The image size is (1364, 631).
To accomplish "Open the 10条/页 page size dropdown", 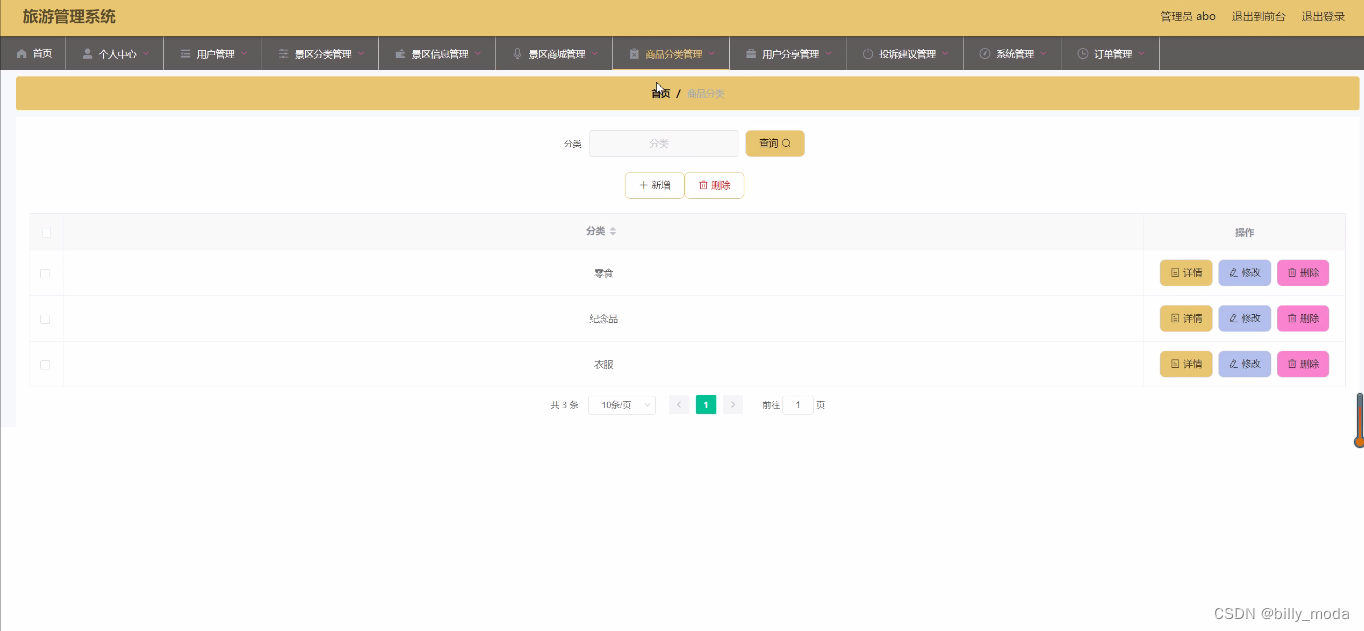I will tap(622, 405).
